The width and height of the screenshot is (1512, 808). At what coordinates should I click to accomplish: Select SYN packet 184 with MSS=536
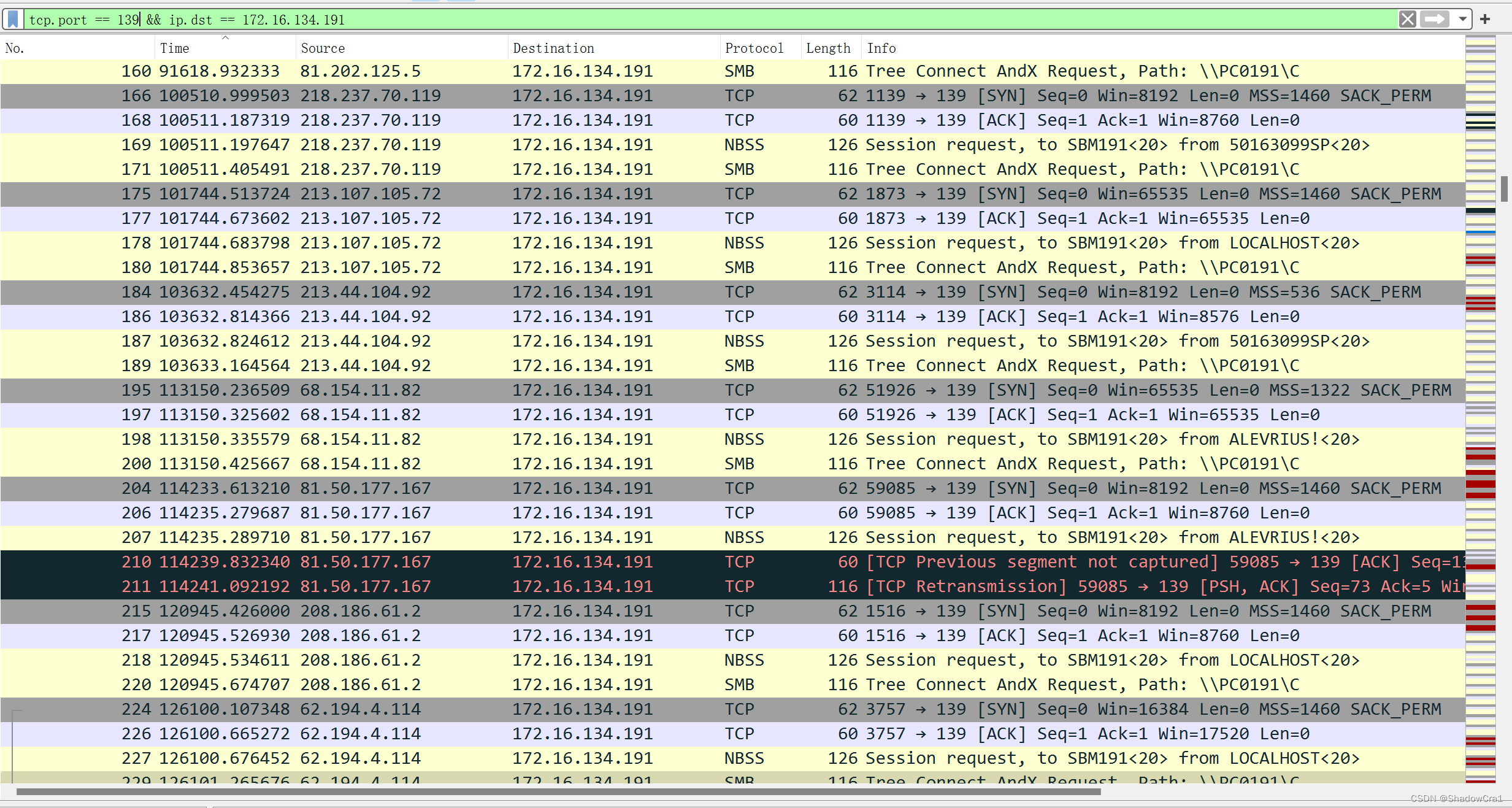coord(732,292)
